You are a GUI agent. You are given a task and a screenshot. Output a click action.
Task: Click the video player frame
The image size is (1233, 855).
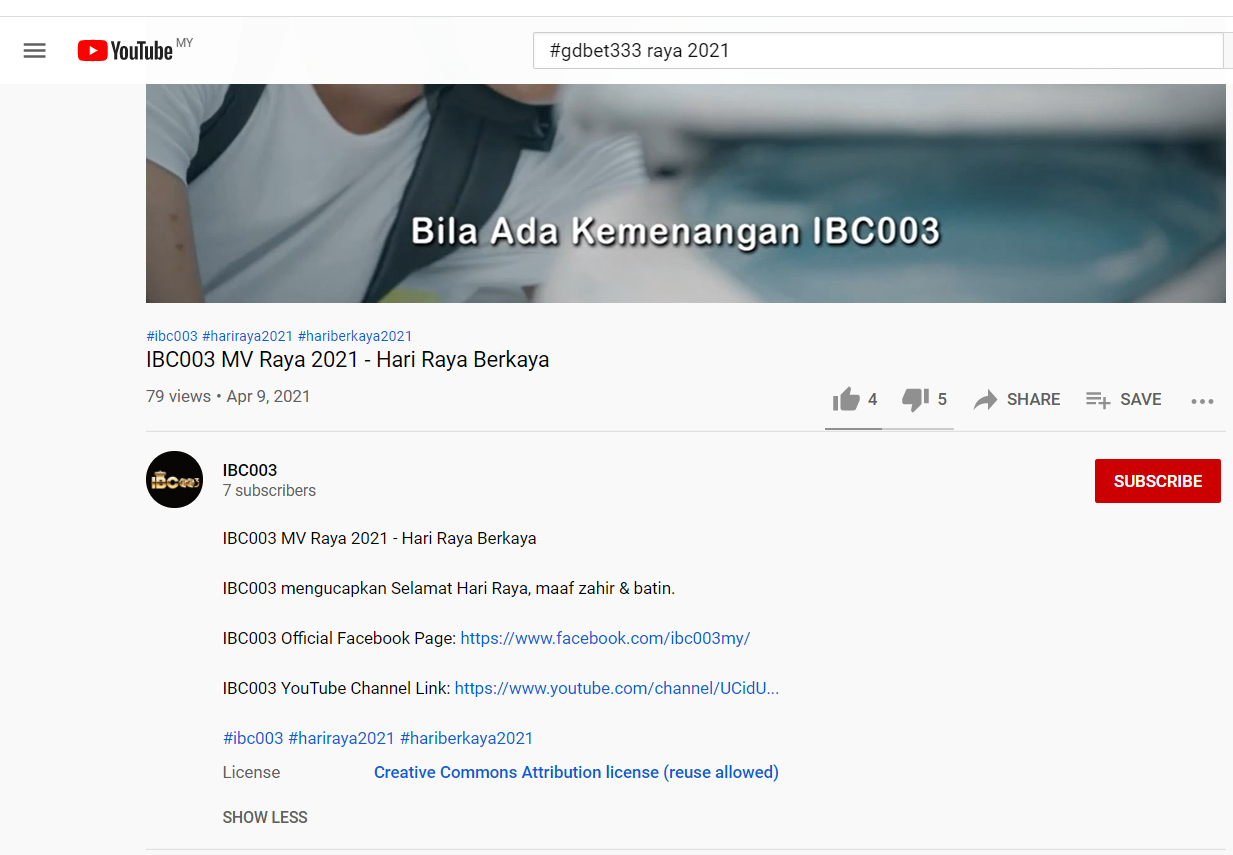click(686, 193)
